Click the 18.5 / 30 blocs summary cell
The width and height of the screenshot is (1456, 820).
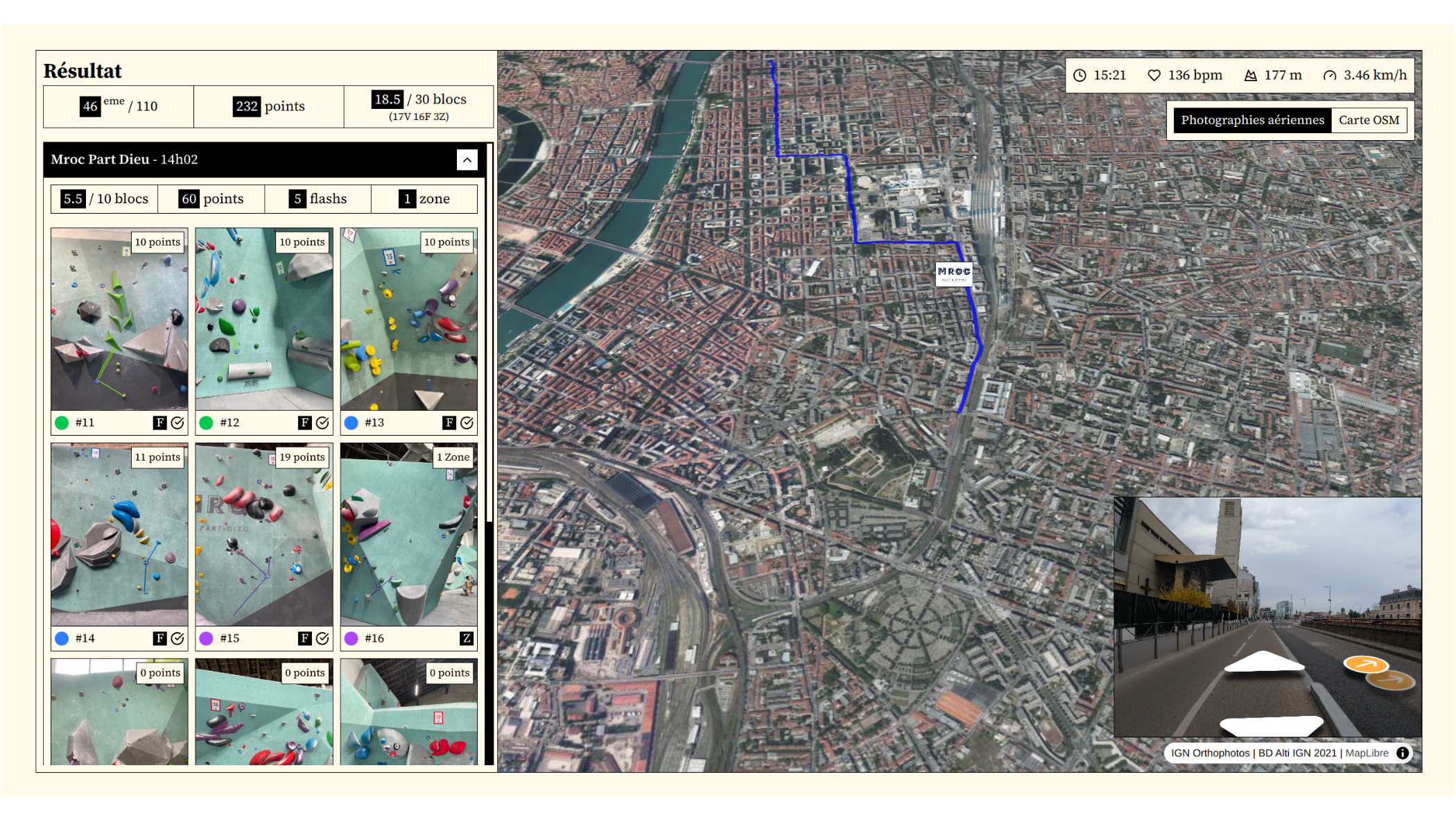[x=419, y=106]
